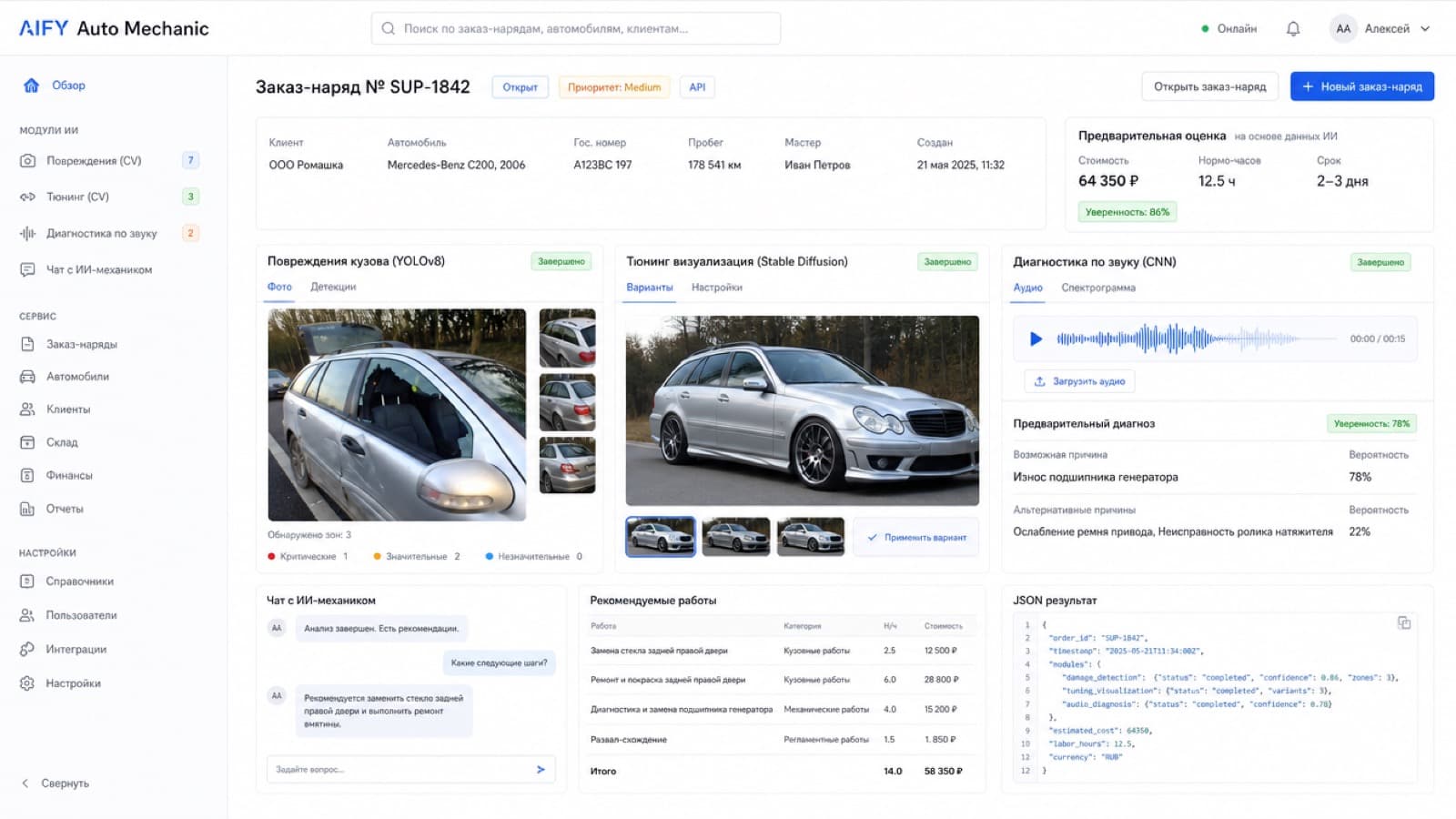
Task: Click the Интеграции link icon
Action: pyautogui.click(x=27, y=649)
